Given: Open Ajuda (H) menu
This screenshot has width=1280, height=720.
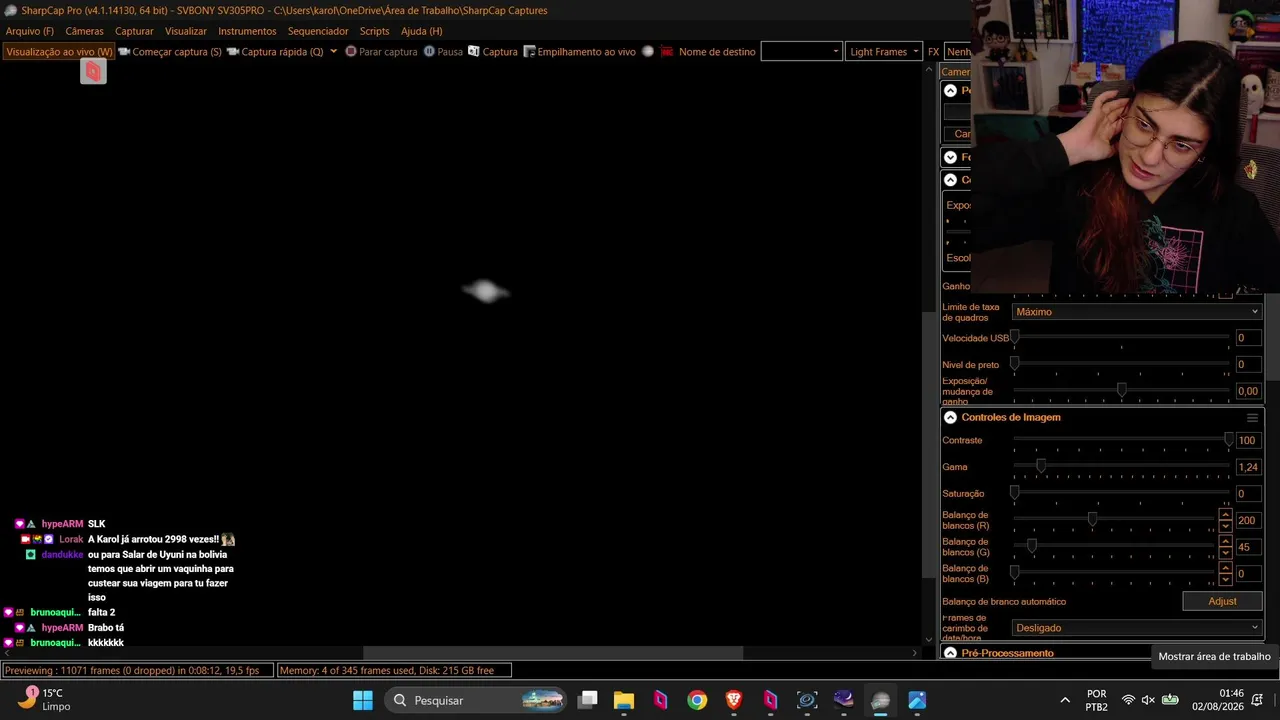Looking at the screenshot, I should (x=421, y=31).
